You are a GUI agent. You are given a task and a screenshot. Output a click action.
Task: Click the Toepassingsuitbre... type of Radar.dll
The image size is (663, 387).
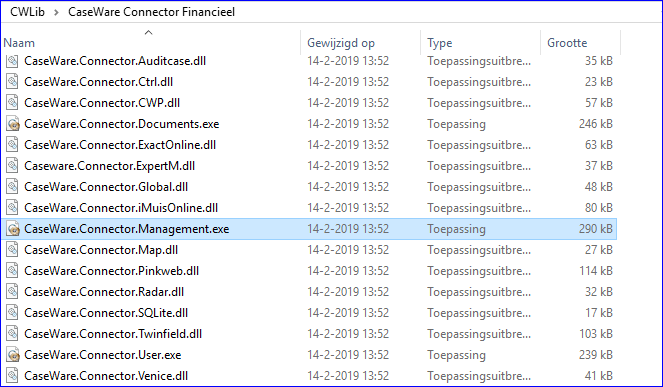(479, 292)
